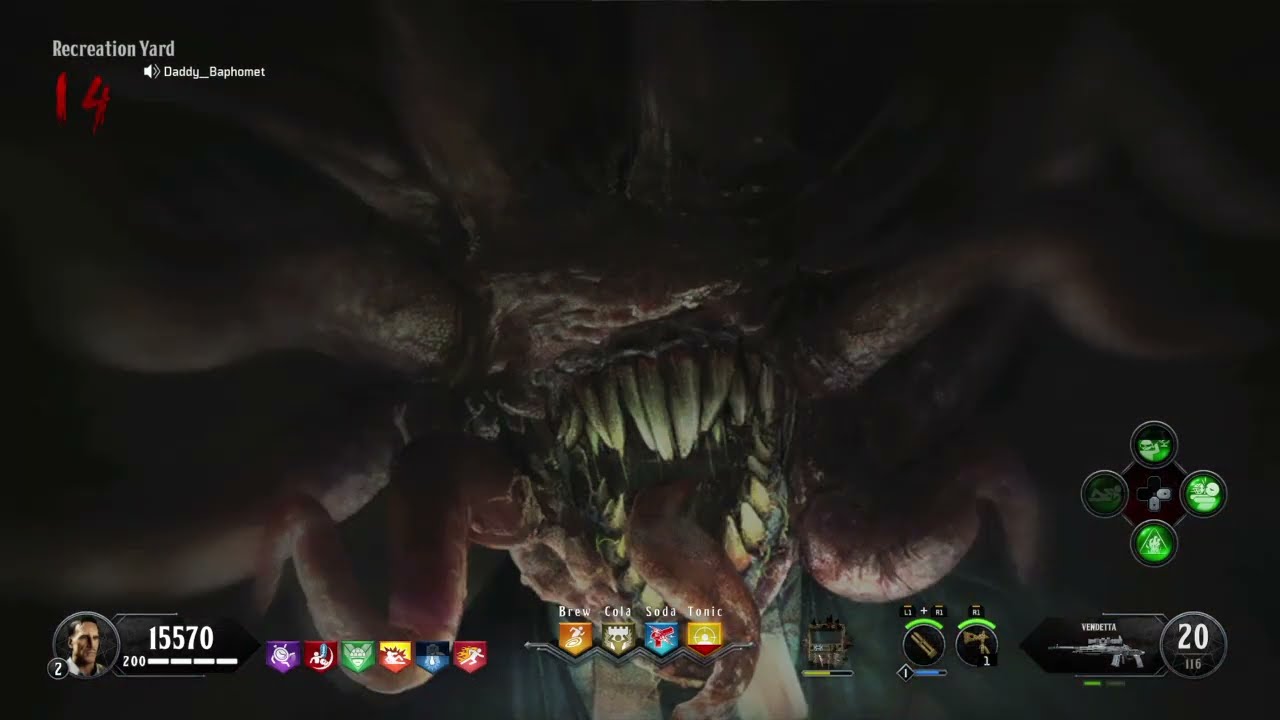Screen dimensions: 1280x720
Task: Select the purple stopwatch status icon
Action: (283, 656)
